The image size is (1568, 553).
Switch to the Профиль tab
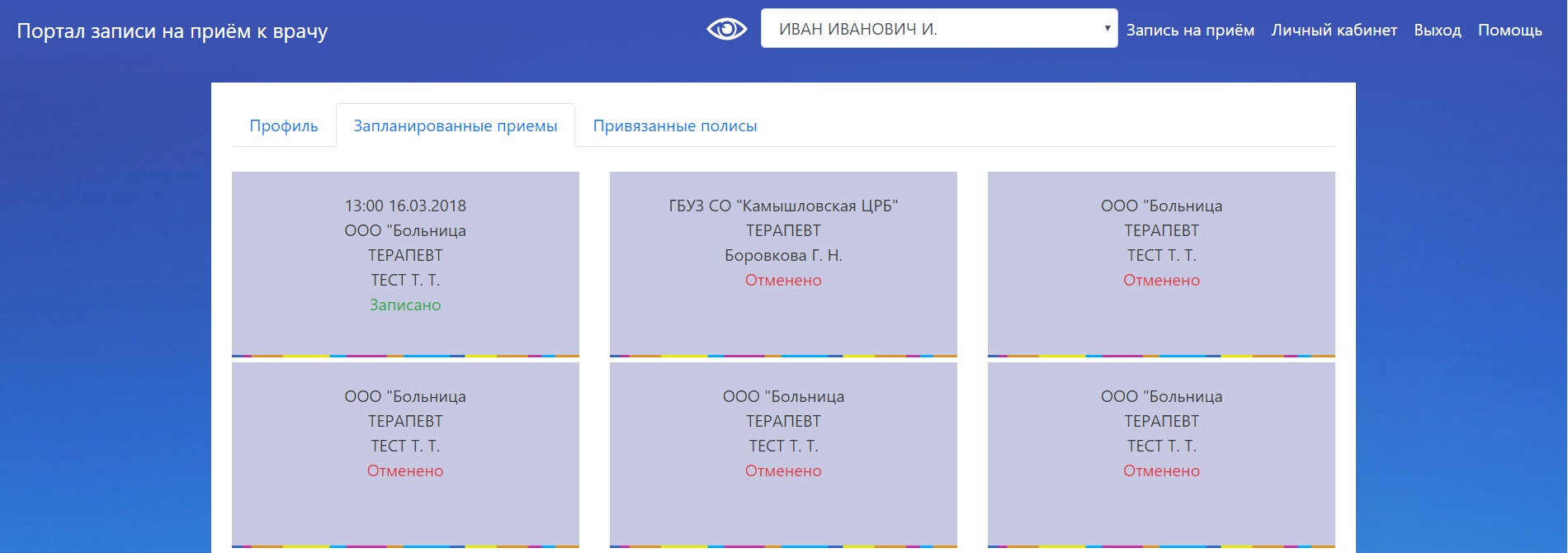click(x=283, y=126)
